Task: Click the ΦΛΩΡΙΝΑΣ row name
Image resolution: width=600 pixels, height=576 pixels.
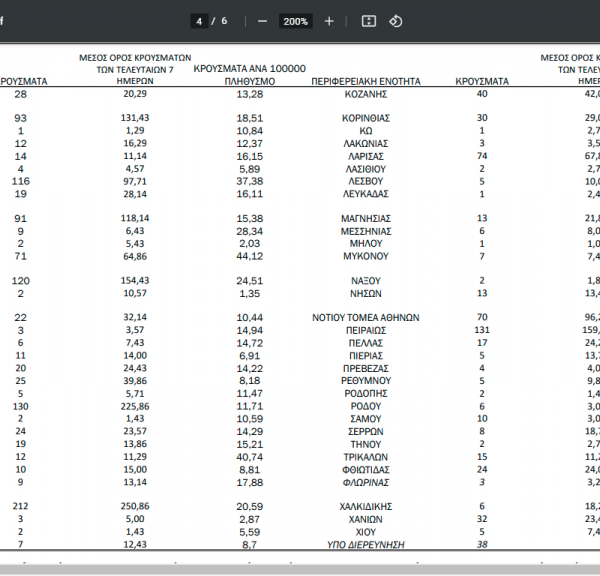Action: 366,483
